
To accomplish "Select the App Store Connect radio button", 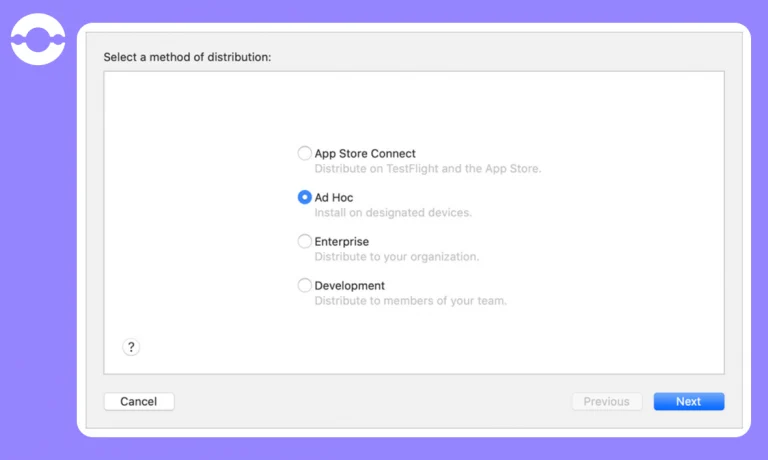I will click(304, 153).
